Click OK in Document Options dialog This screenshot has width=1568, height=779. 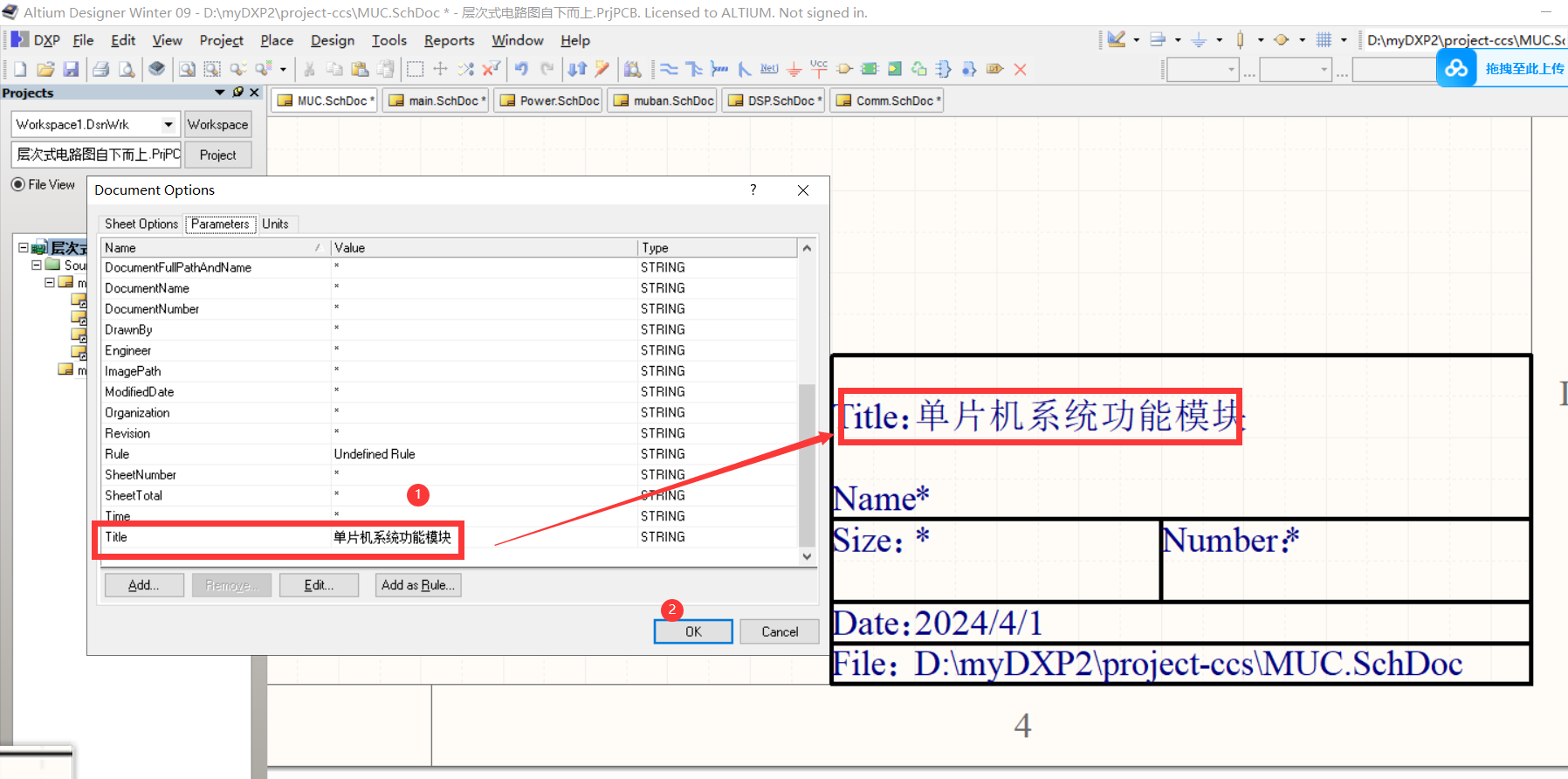point(693,631)
